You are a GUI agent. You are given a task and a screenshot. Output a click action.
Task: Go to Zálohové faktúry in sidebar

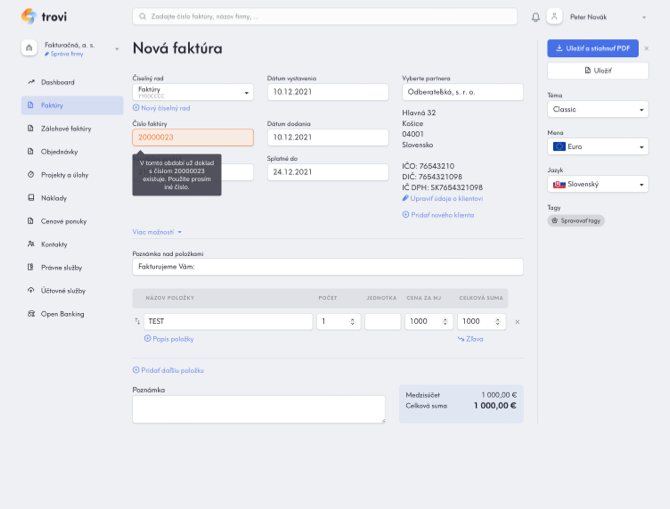pyautogui.click(x=66, y=128)
